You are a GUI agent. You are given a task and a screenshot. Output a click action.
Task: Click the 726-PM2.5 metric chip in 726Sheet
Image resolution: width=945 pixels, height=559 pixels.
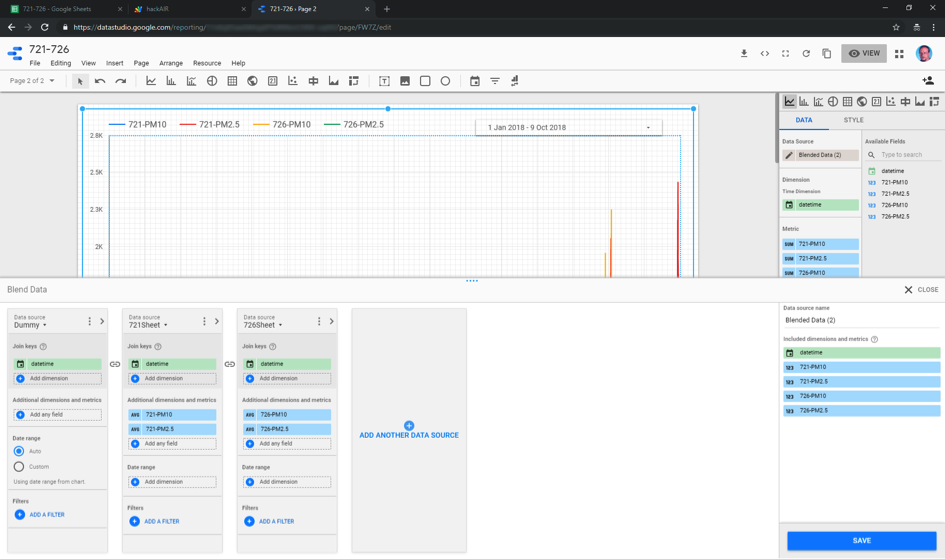(287, 429)
